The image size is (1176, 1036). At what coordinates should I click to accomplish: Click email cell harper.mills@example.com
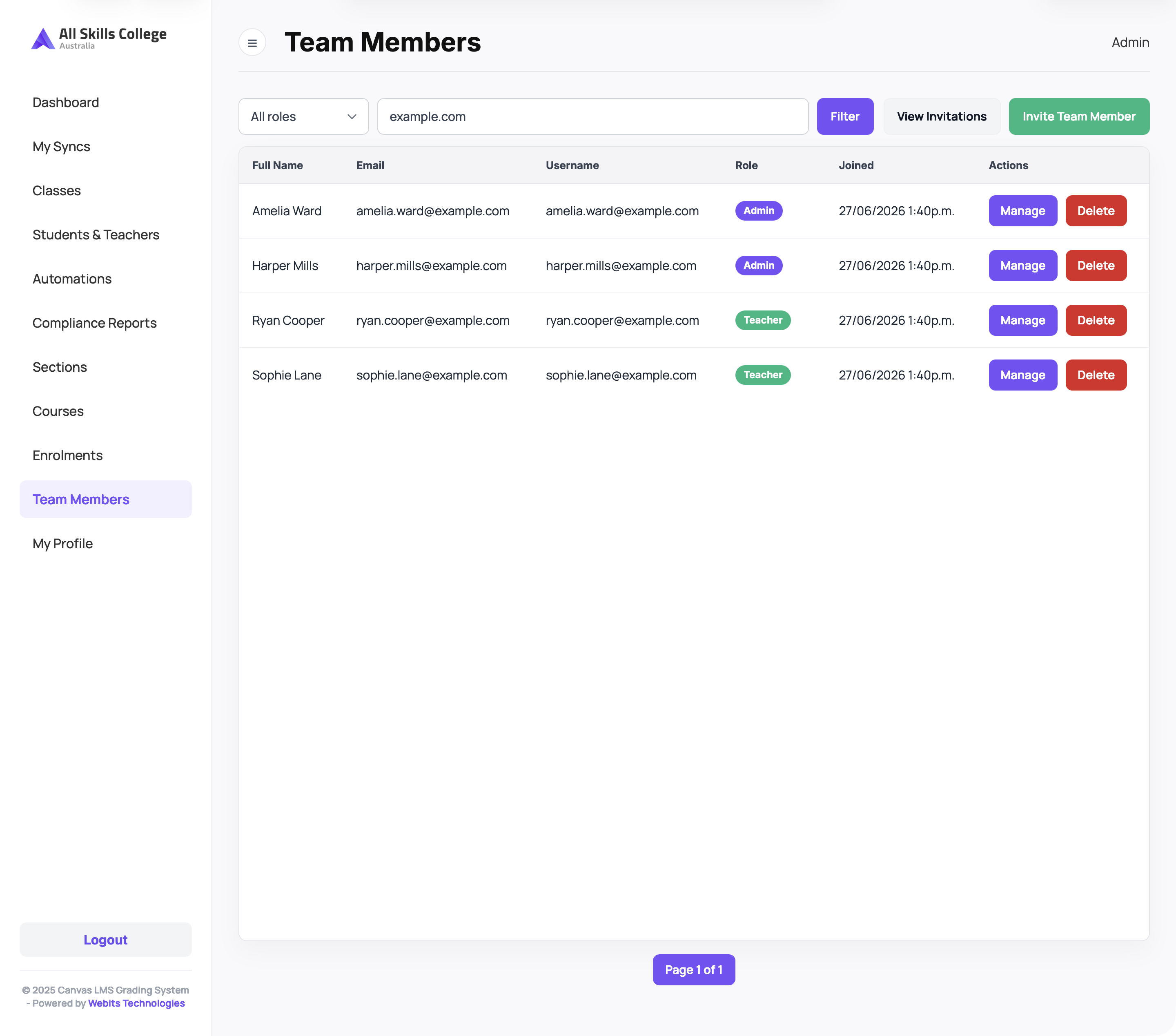pyautogui.click(x=432, y=265)
